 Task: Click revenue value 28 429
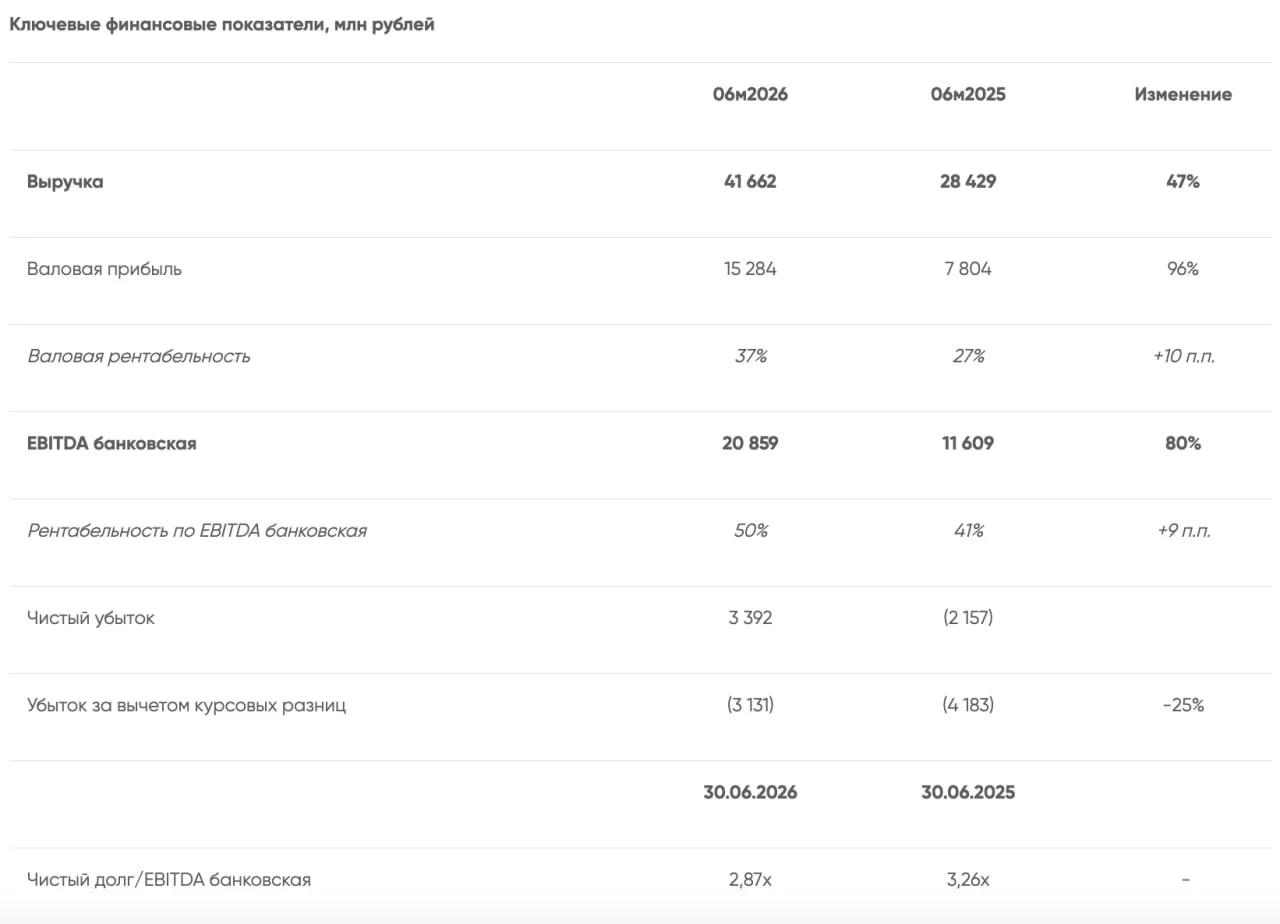point(968,182)
